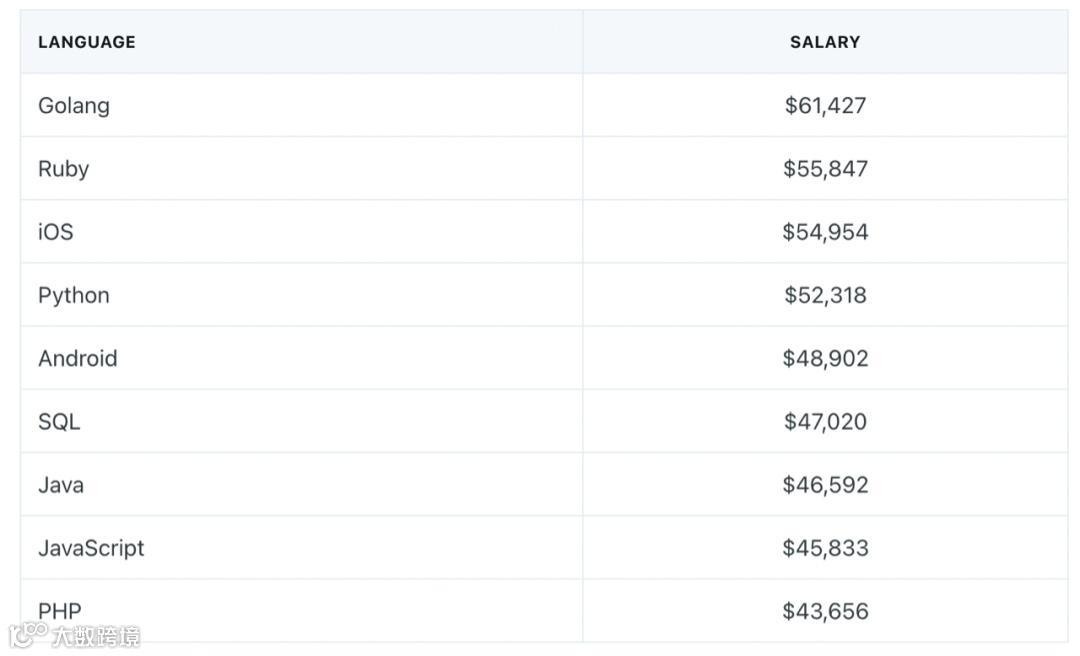Select the $52,318 salary cell
Image resolution: width=1080 pixels, height=656 pixels.
825,296
